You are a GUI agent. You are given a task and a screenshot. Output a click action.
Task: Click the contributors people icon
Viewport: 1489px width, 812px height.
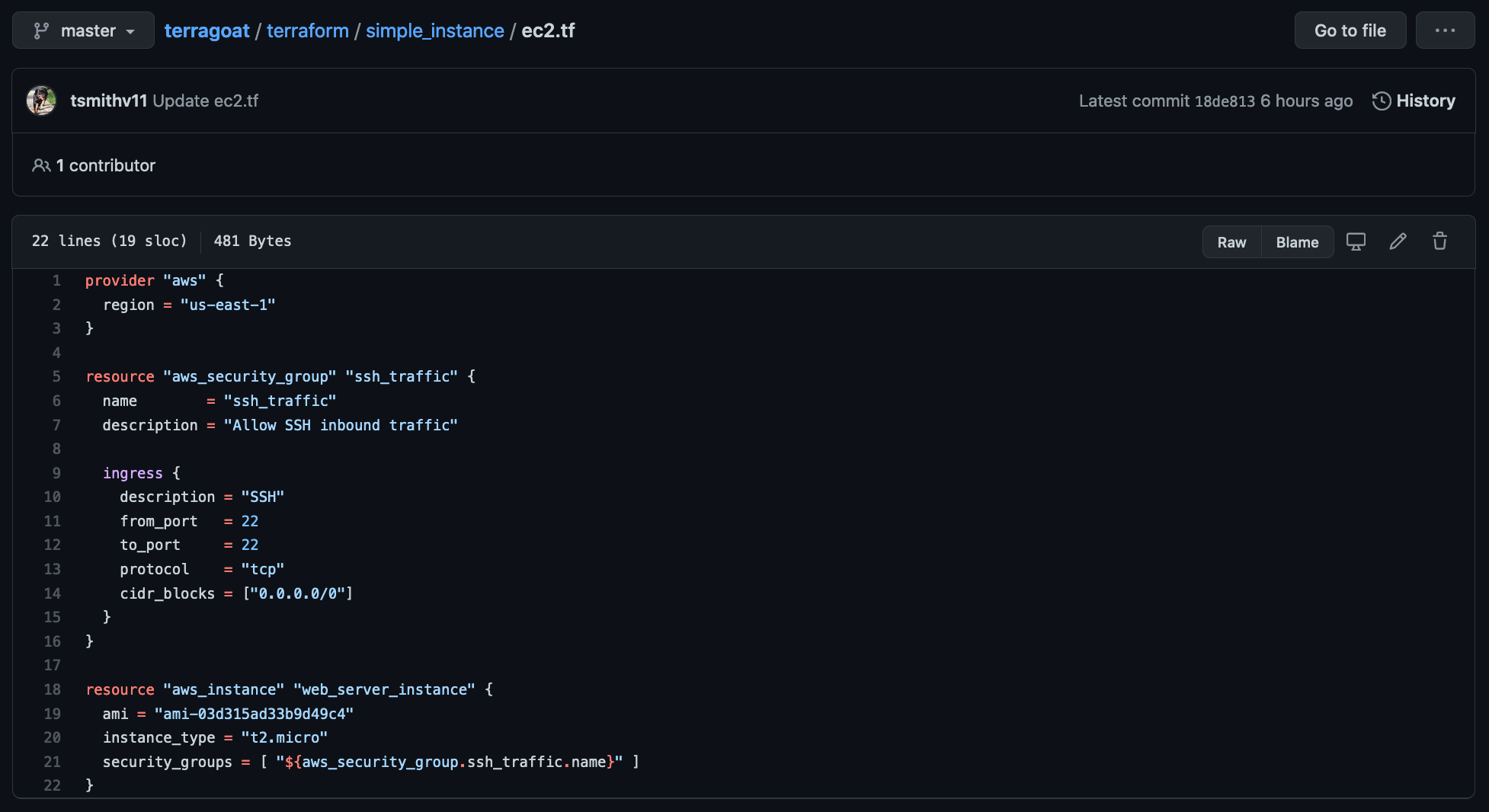41,165
